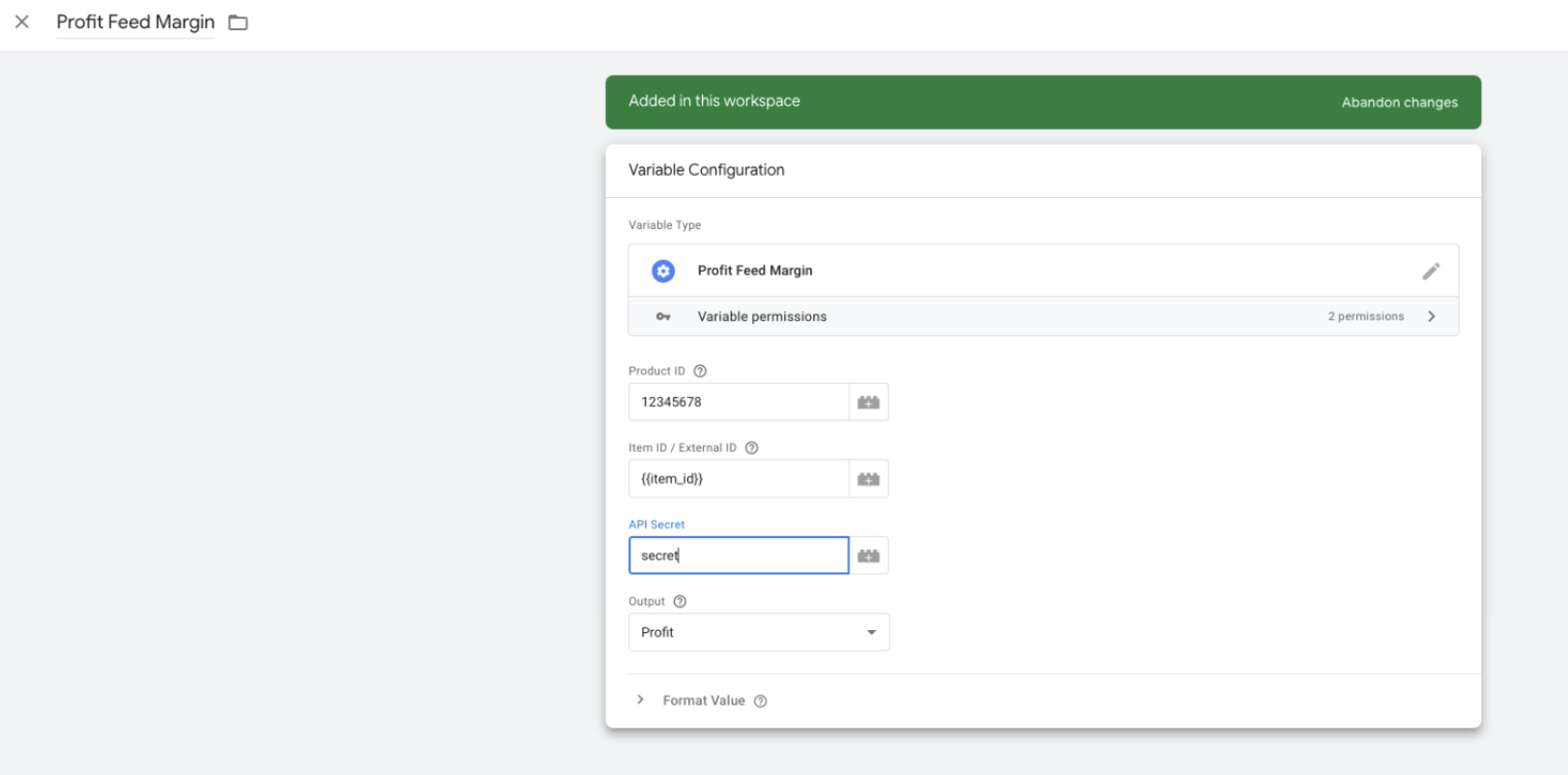Open the Output help tooltip icon
This screenshot has height=775, width=1568.
[681, 601]
